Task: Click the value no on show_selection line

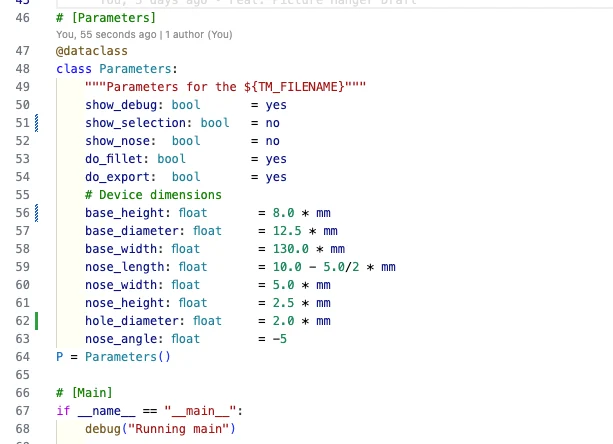Action: 272,123
